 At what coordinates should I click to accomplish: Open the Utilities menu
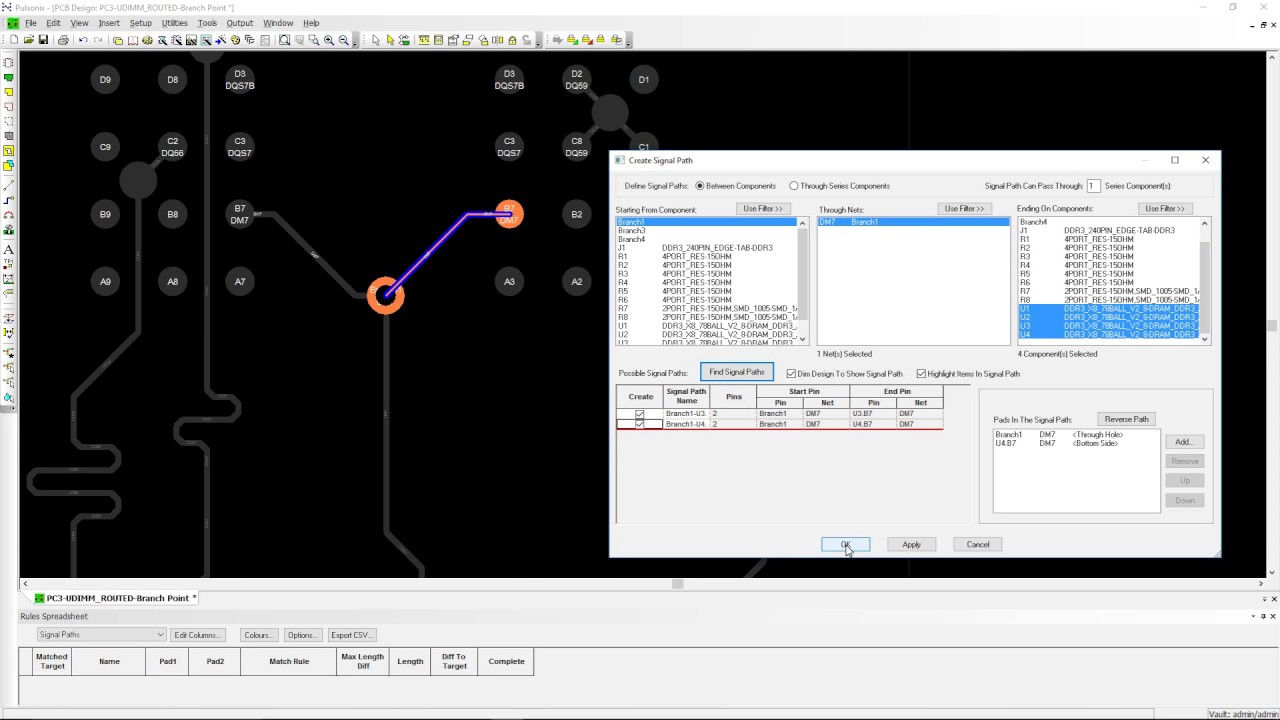[174, 23]
